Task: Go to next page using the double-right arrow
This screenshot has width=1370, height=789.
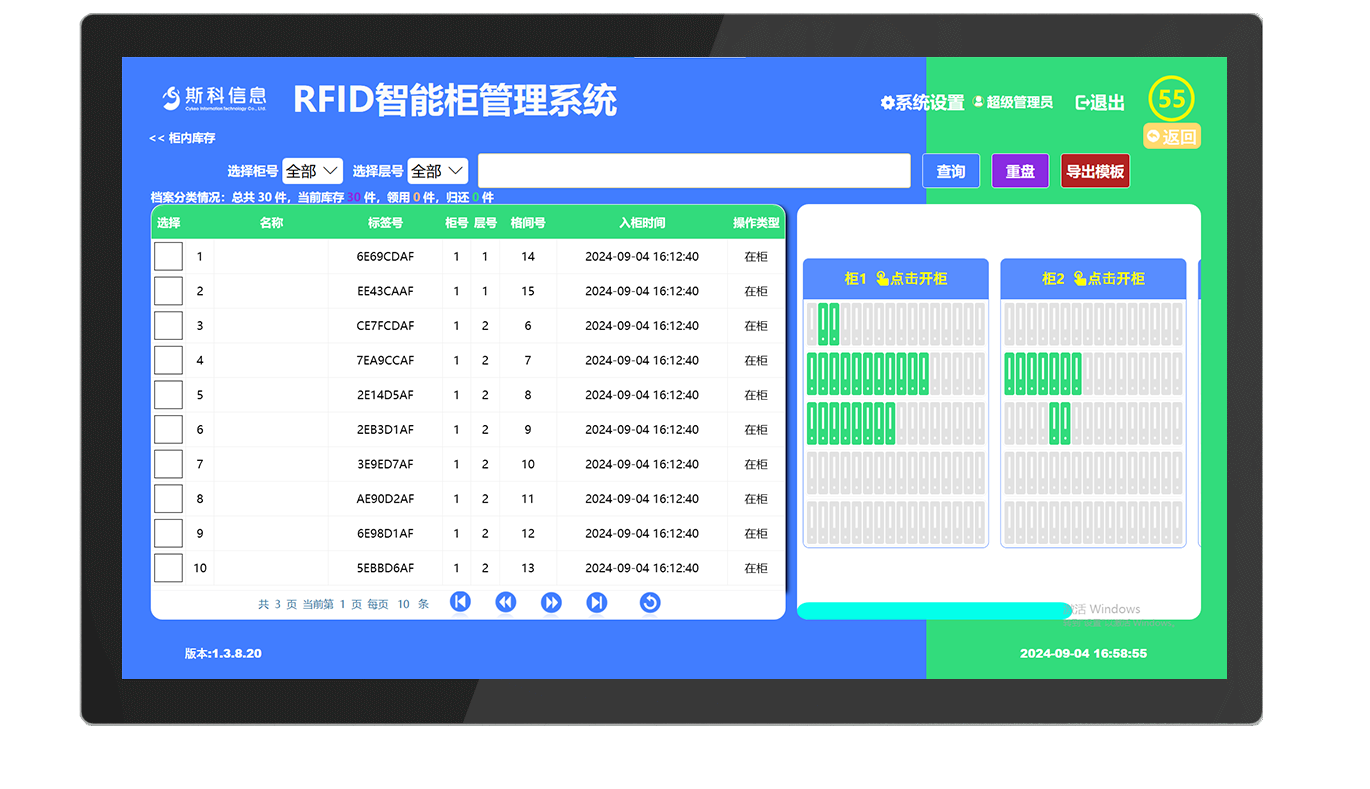Action: pyautogui.click(x=551, y=602)
